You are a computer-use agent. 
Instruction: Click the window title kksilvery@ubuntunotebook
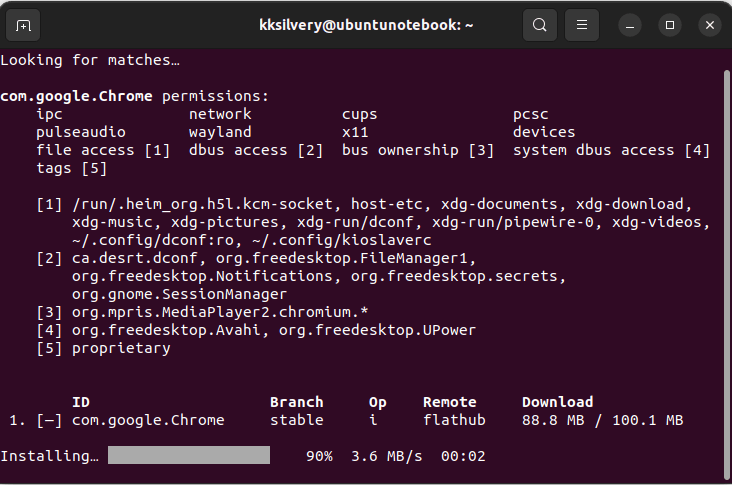point(366,25)
